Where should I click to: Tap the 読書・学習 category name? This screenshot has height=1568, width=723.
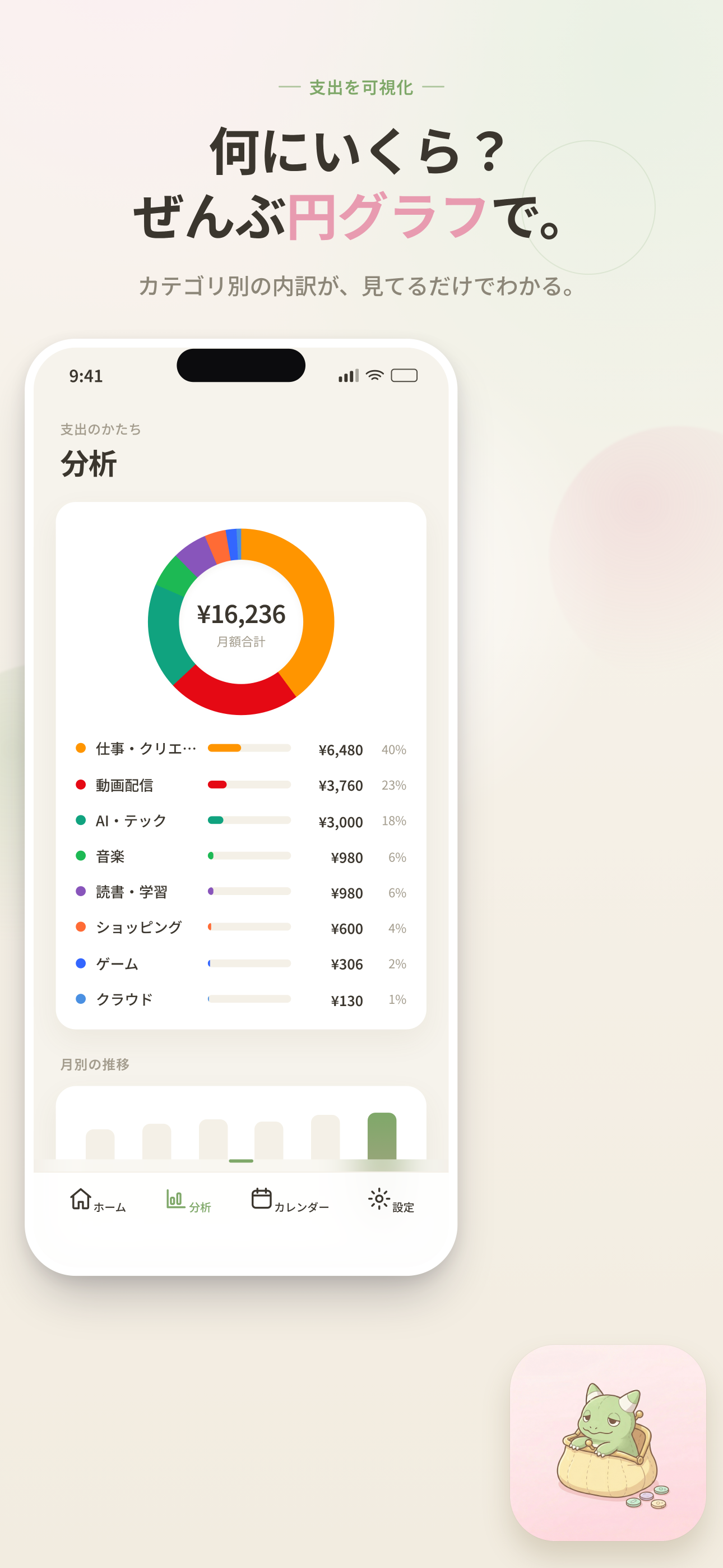point(132,892)
